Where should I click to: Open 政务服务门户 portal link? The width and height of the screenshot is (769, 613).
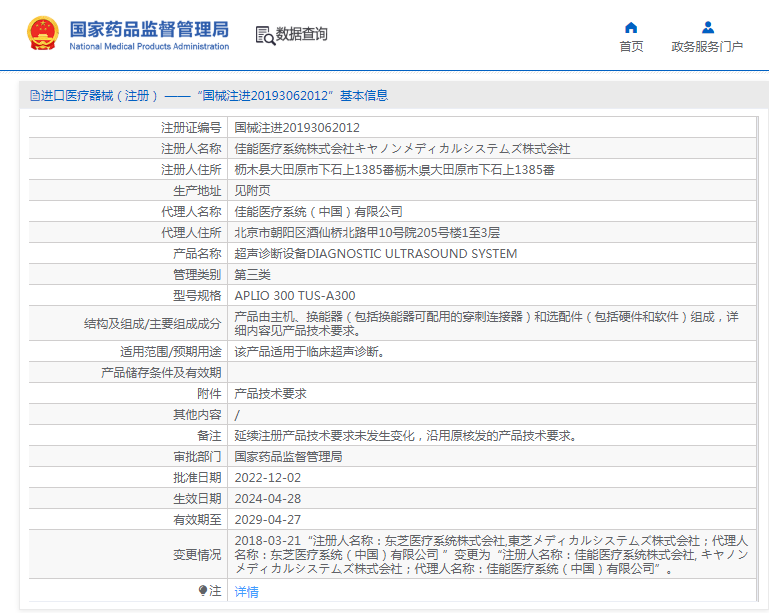[707, 47]
